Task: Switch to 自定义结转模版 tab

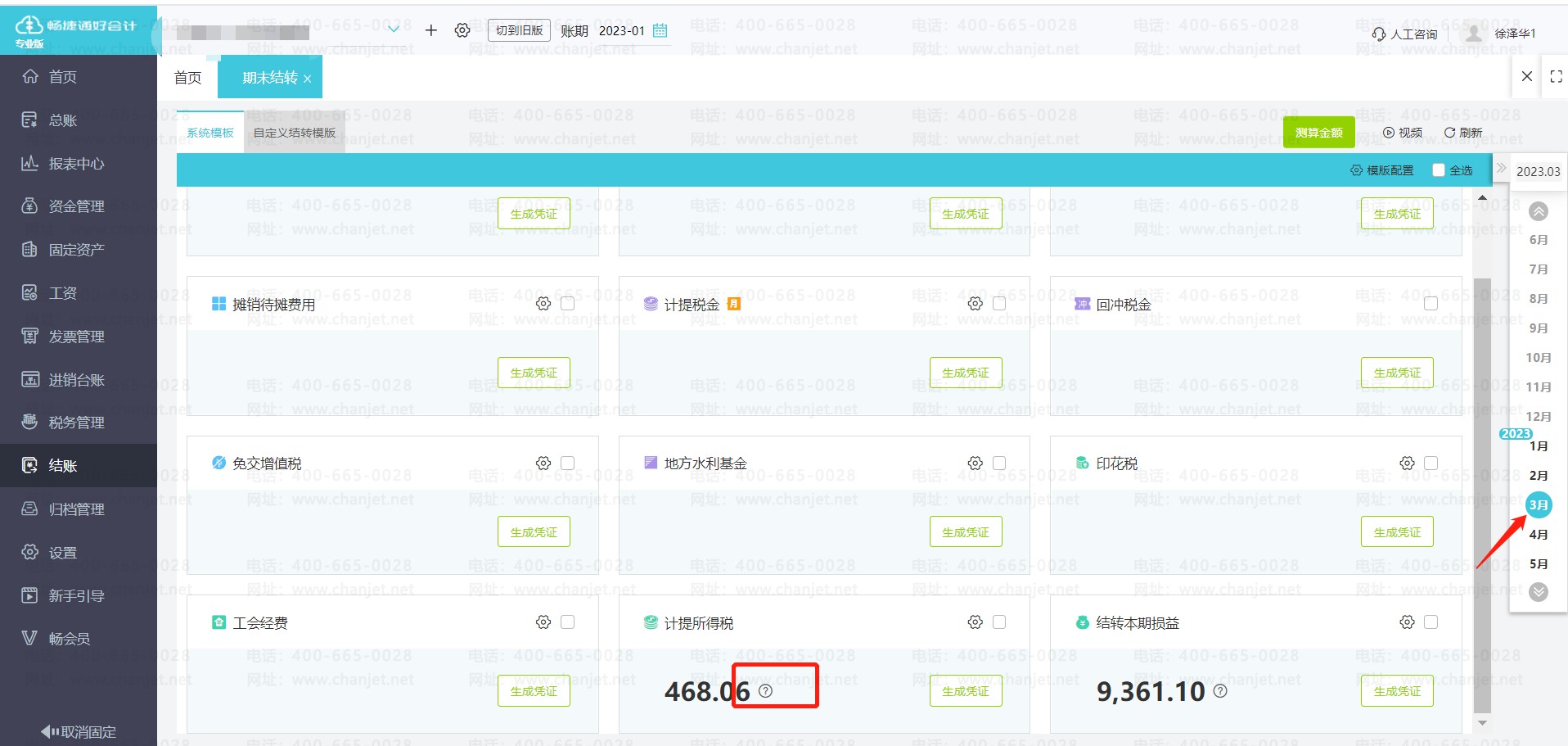Action: coord(294,133)
